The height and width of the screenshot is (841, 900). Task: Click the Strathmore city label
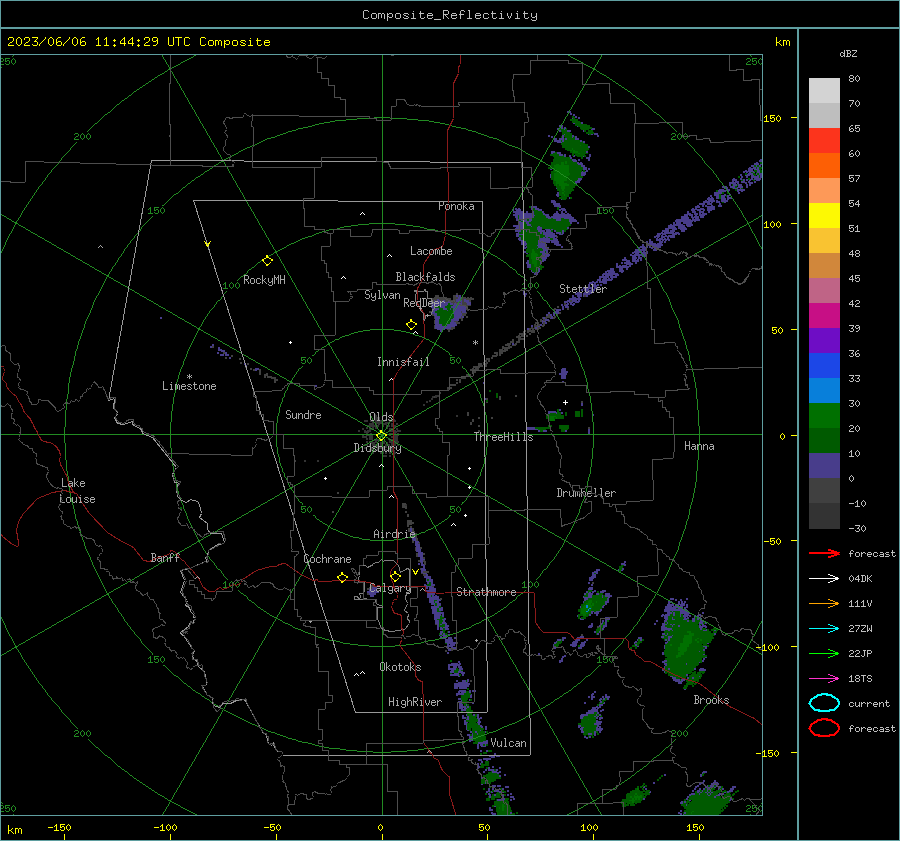[x=486, y=592]
